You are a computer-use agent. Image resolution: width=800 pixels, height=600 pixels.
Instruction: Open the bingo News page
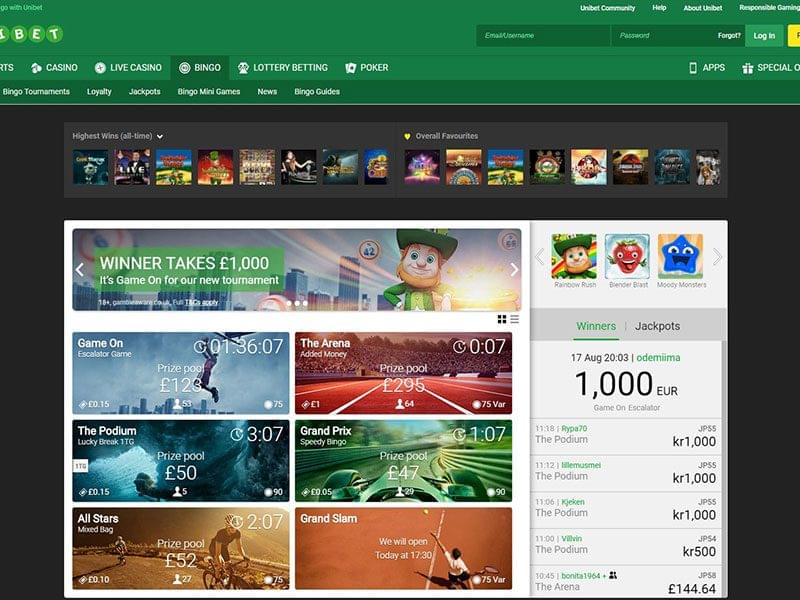(267, 92)
